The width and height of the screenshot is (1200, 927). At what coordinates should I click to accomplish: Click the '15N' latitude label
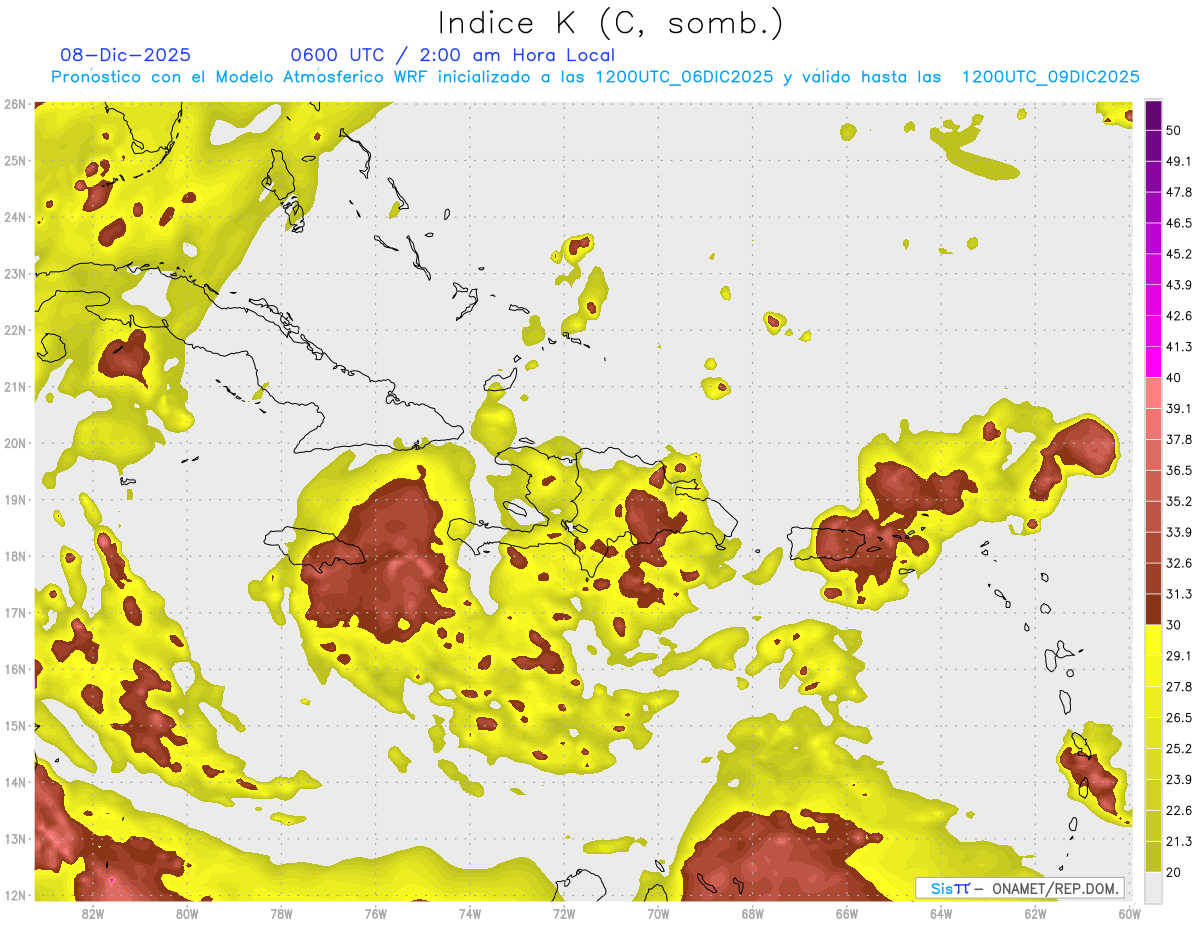pos(14,726)
